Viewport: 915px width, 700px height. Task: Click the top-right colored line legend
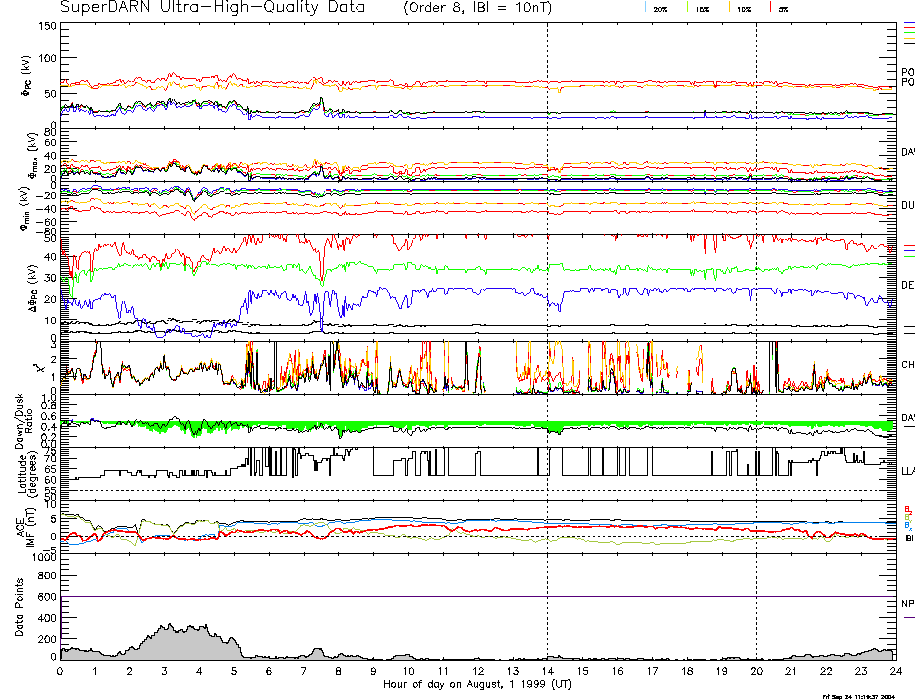(x=908, y=32)
